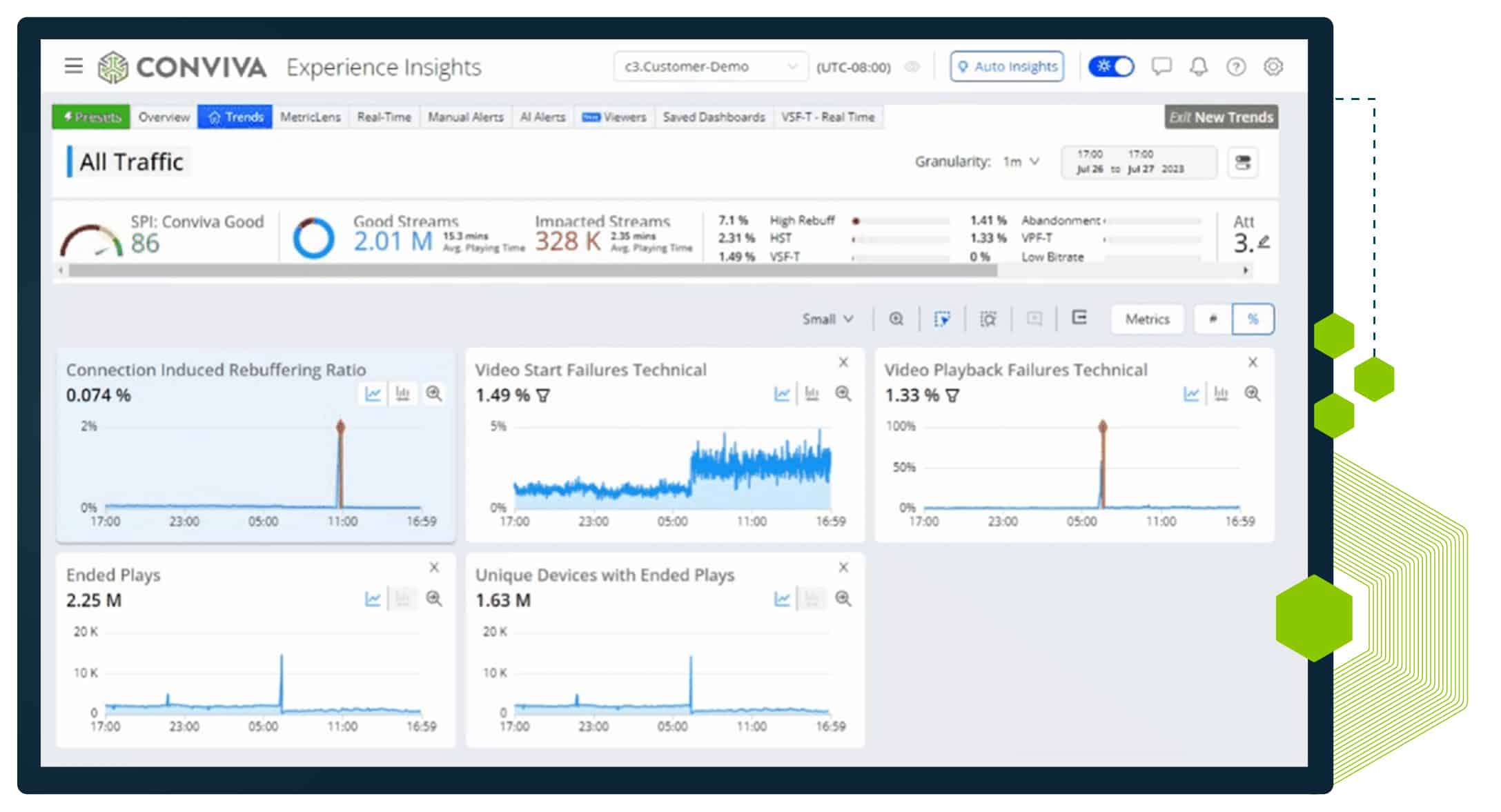Image resolution: width=1501 pixels, height=812 pixels.
Task: Open the hamburger navigation menu
Action: [73, 66]
